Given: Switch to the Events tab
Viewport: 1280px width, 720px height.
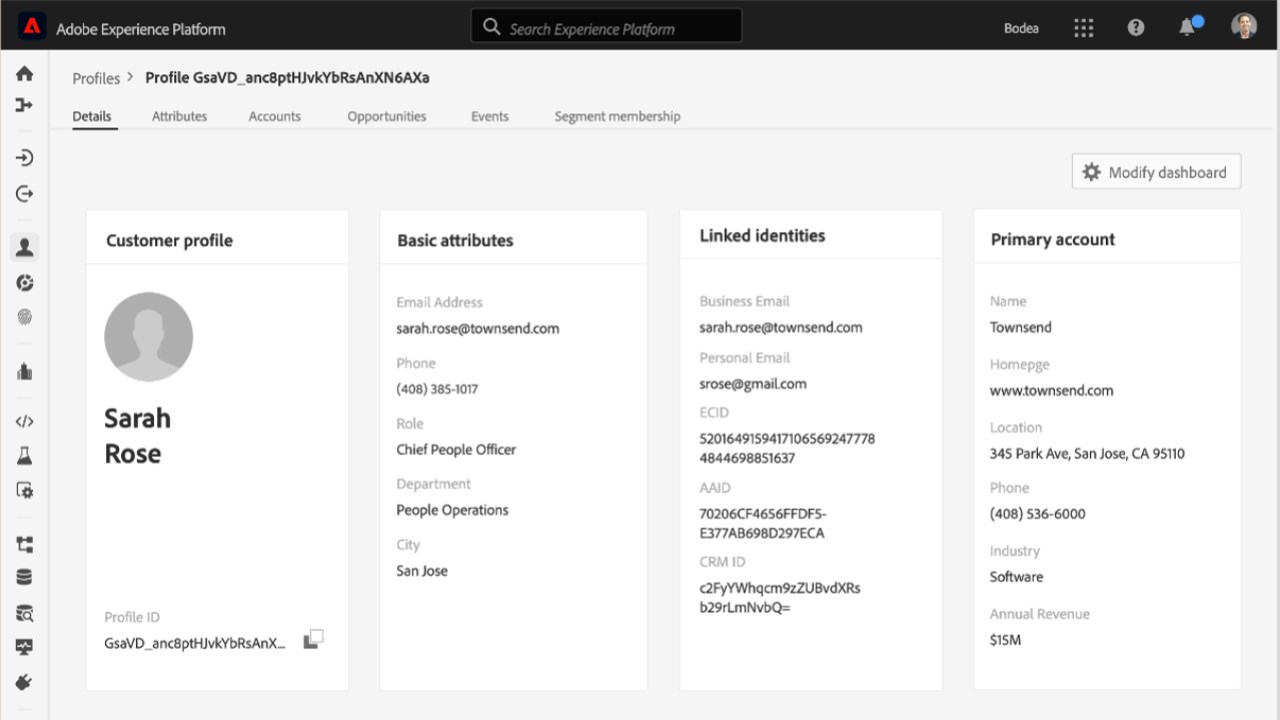Looking at the screenshot, I should pos(490,116).
